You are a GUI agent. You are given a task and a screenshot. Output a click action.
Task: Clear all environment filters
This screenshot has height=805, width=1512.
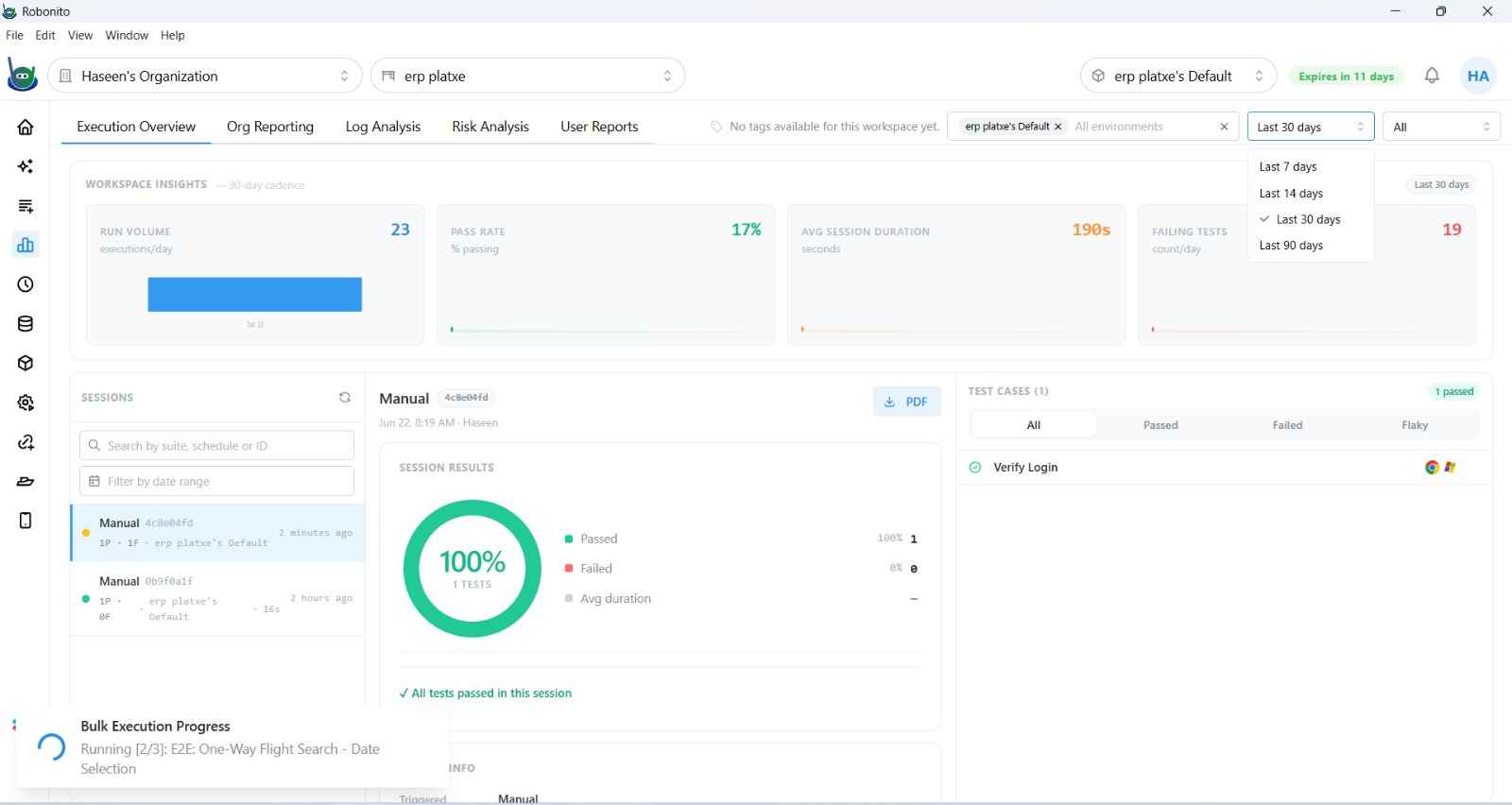click(x=1224, y=127)
